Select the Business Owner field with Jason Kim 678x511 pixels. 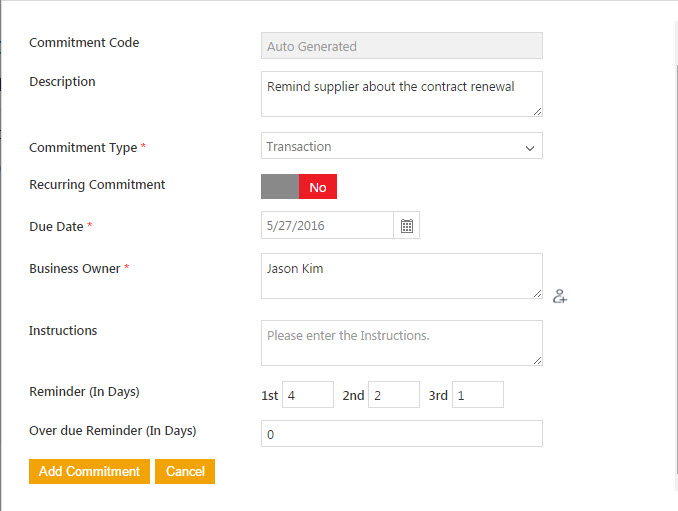tap(401, 276)
